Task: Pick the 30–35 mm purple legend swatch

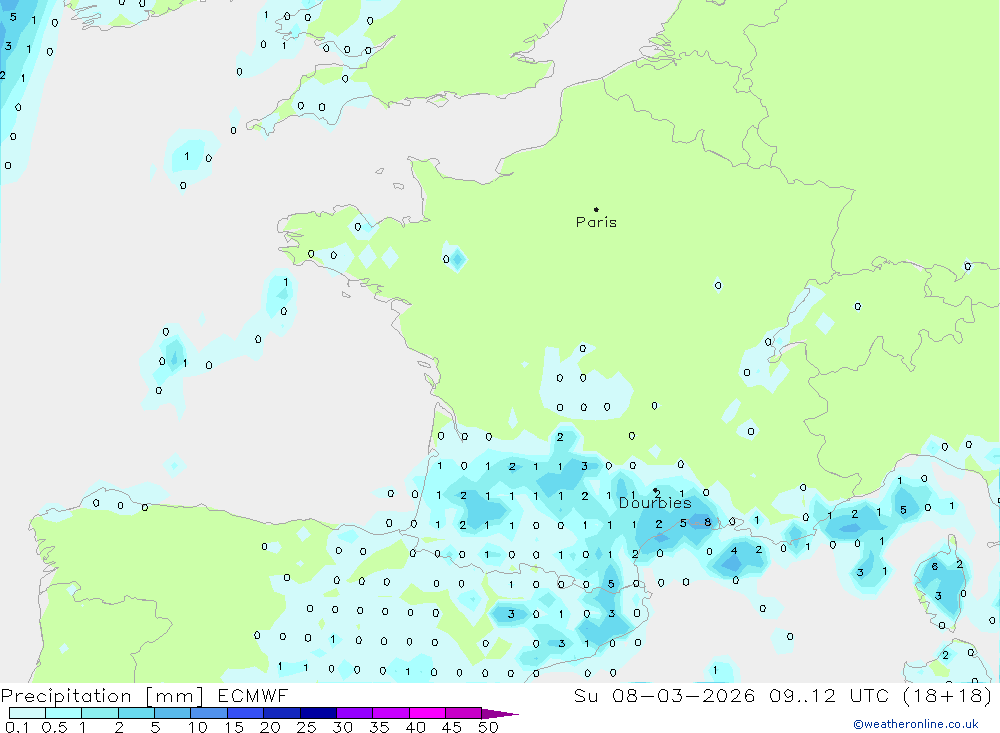Action: [x=354, y=713]
